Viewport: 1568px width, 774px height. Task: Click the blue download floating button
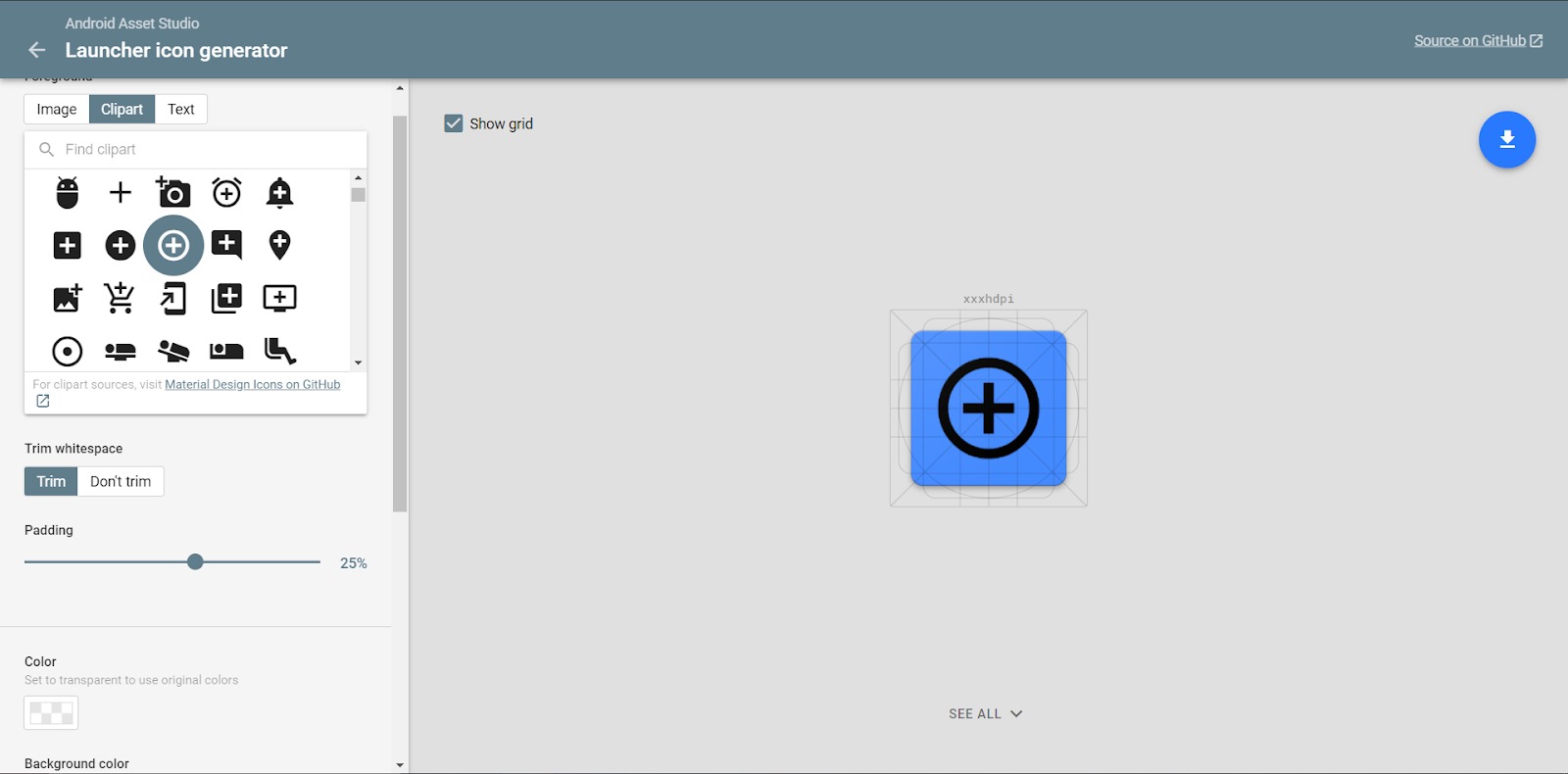[1507, 140]
